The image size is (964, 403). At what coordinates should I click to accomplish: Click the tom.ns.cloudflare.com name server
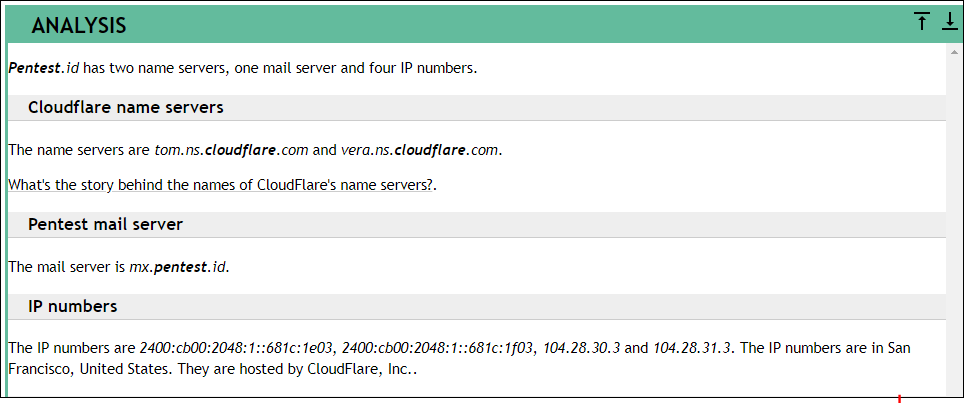click(231, 150)
